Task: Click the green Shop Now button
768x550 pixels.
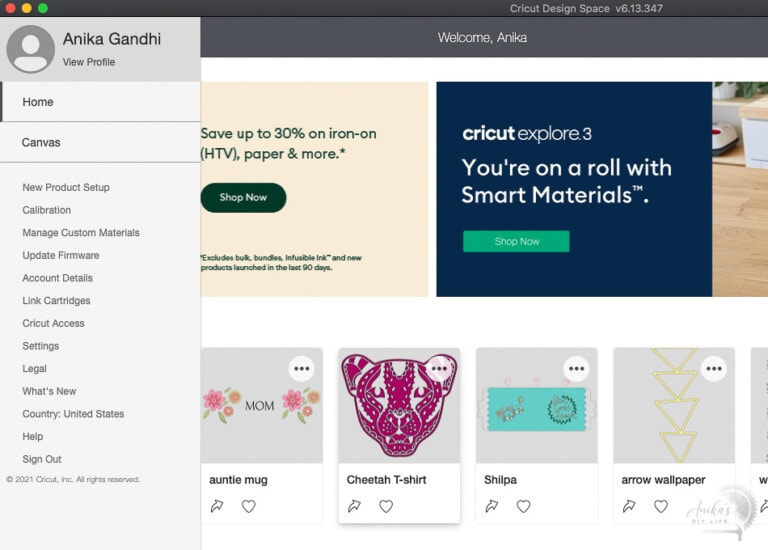Action: tap(516, 241)
